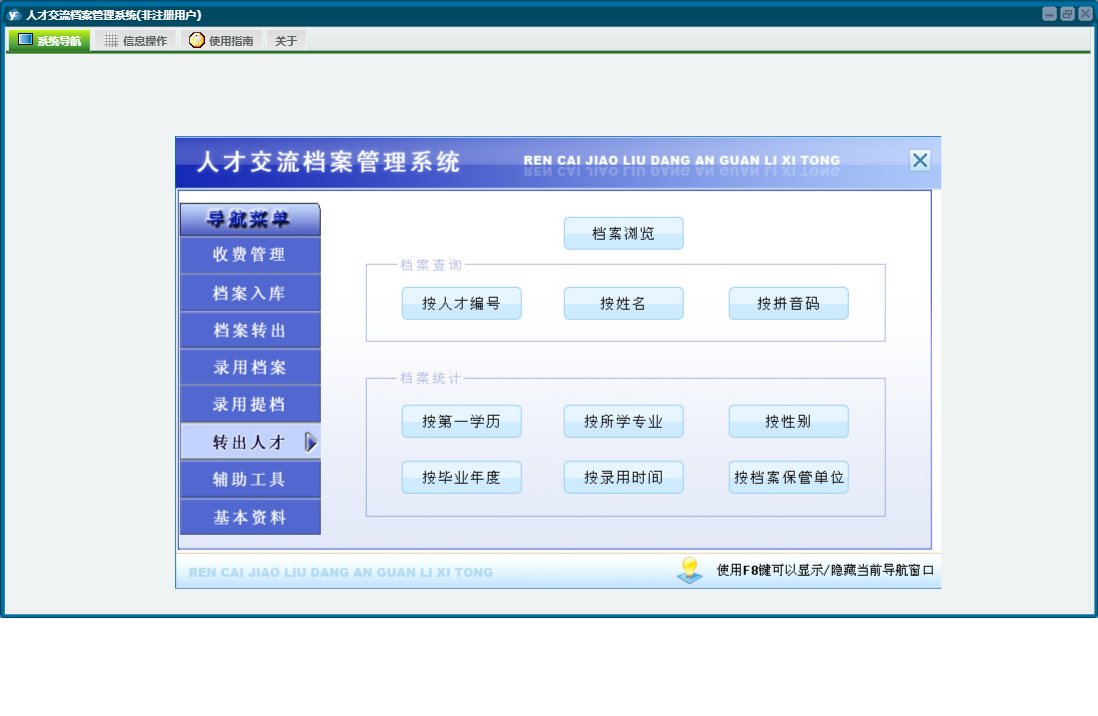Restore the main application window
This screenshot has width=1098, height=716.
pyautogui.click(x=1067, y=14)
